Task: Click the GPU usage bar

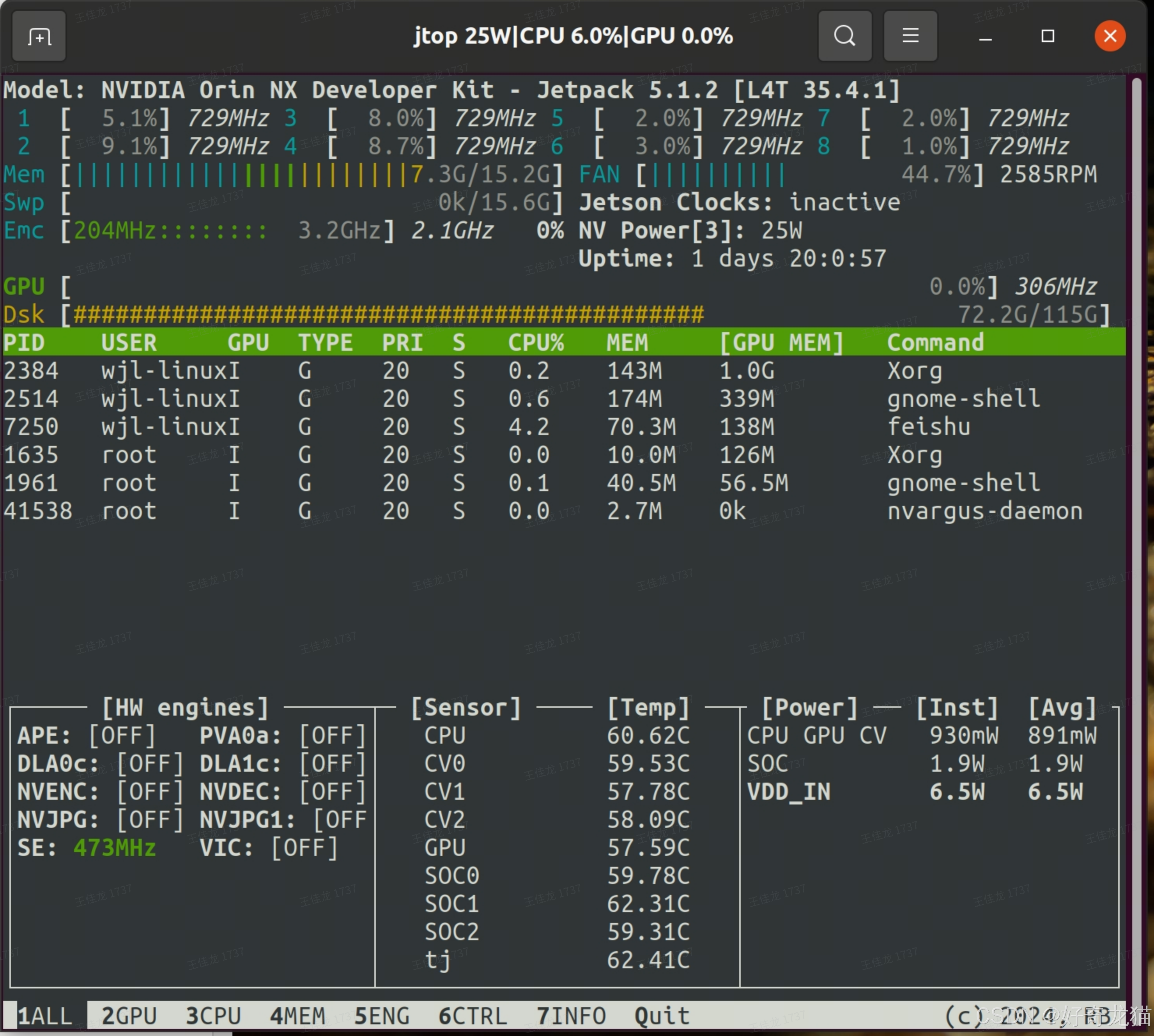Action: coord(529,286)
